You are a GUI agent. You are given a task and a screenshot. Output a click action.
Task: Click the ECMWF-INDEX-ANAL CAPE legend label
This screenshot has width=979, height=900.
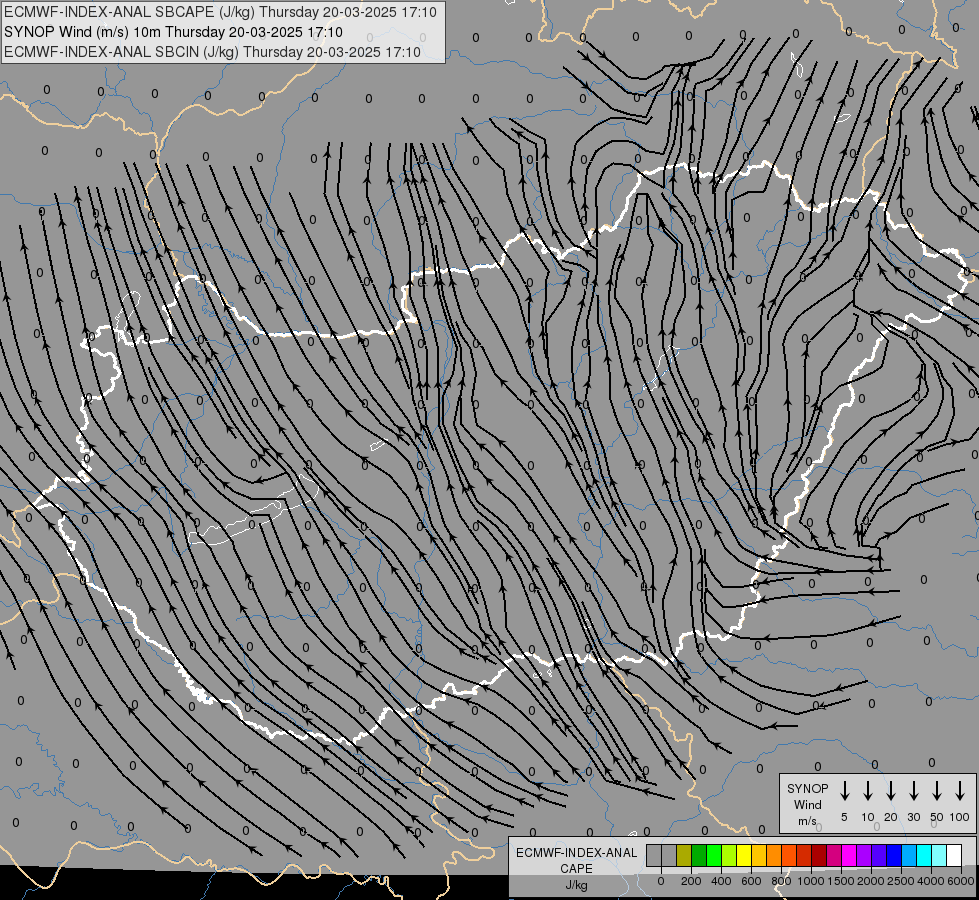[x=576, y=861]
